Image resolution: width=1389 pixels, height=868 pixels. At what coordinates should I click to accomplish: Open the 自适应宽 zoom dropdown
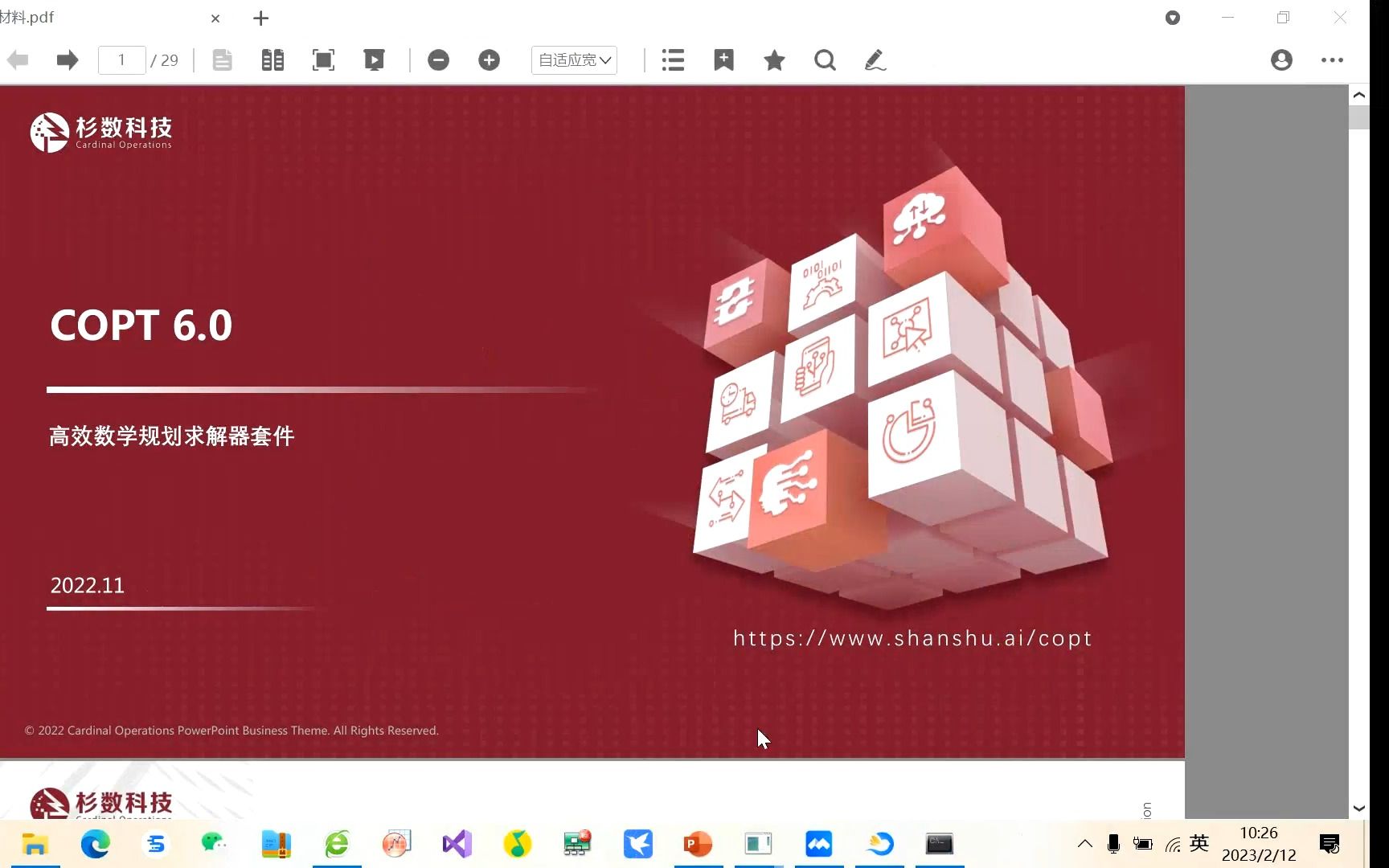pyautogui.click(x=574, y=60)
